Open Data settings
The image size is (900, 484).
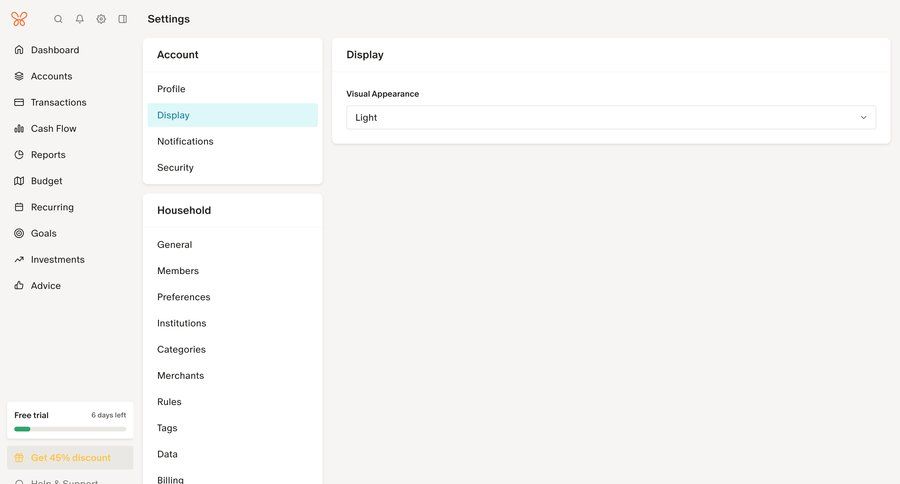[232, 454]
